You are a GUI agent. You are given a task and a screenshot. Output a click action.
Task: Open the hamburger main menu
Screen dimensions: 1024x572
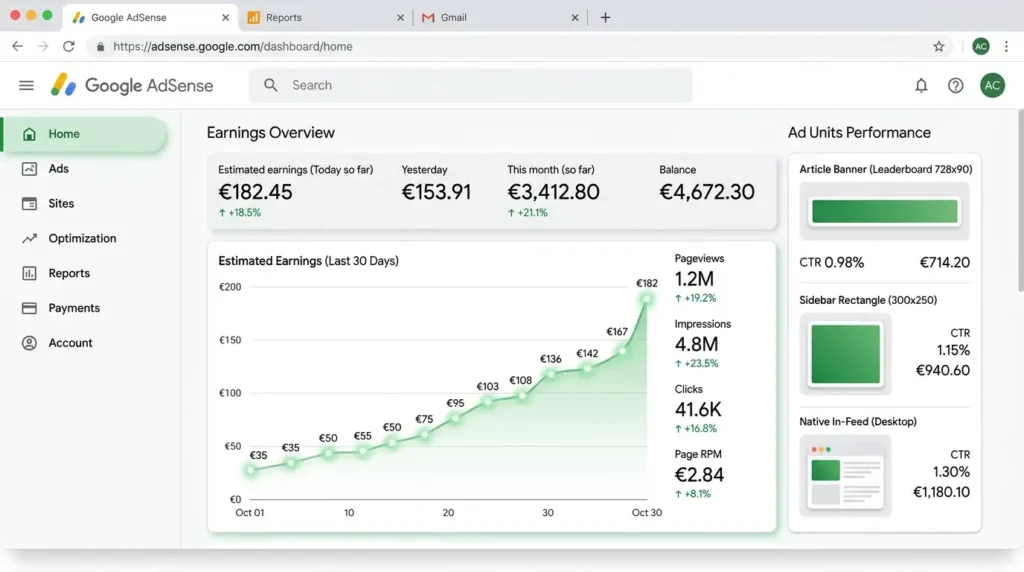pos(26,86)
